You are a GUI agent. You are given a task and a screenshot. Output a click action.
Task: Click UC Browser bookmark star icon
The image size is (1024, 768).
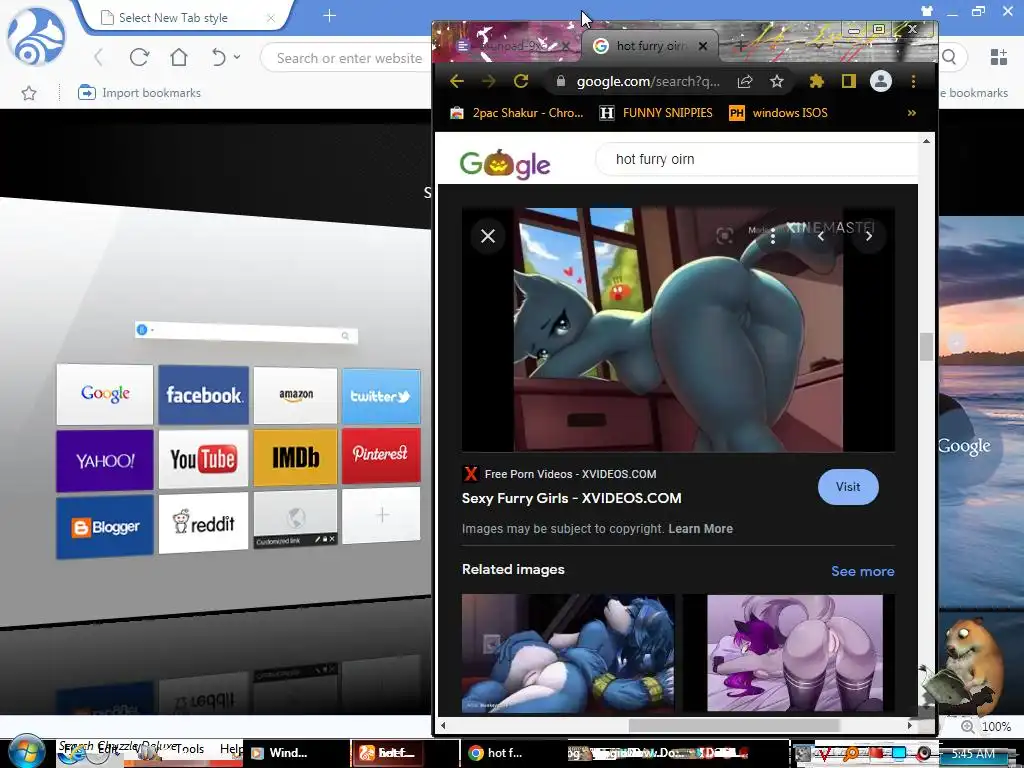[29, 93]
